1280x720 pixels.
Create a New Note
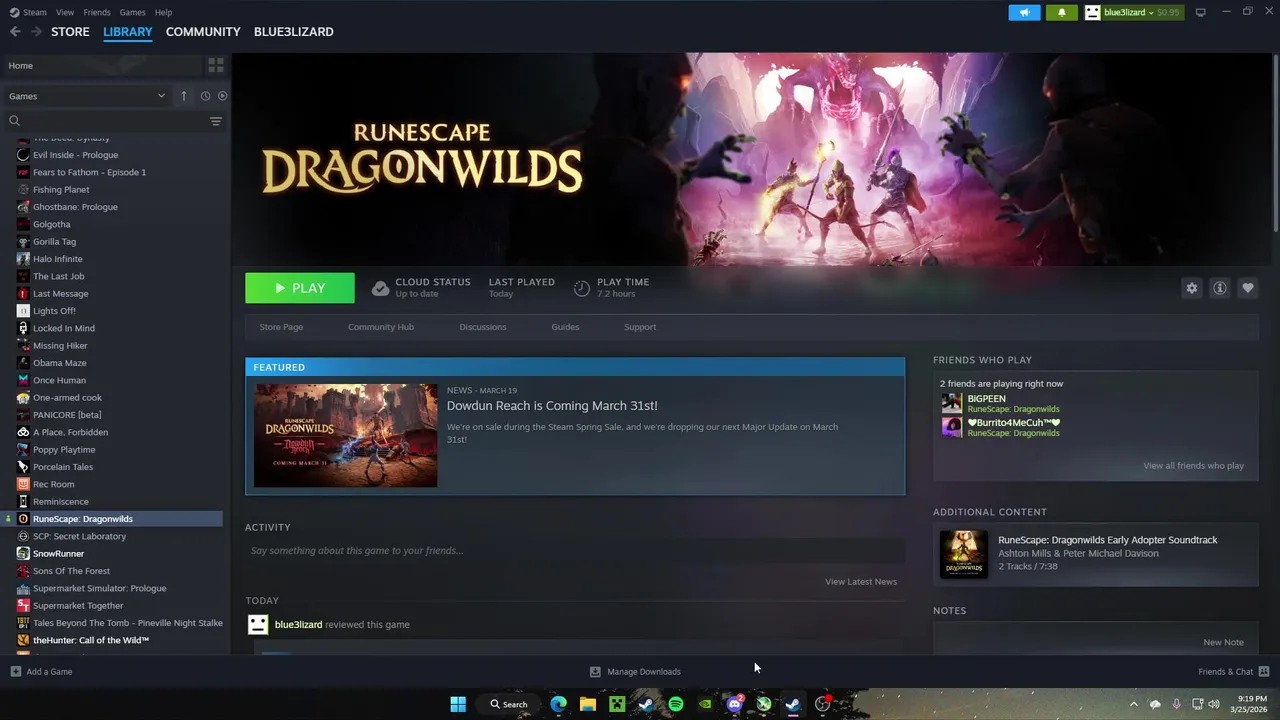1223,642
